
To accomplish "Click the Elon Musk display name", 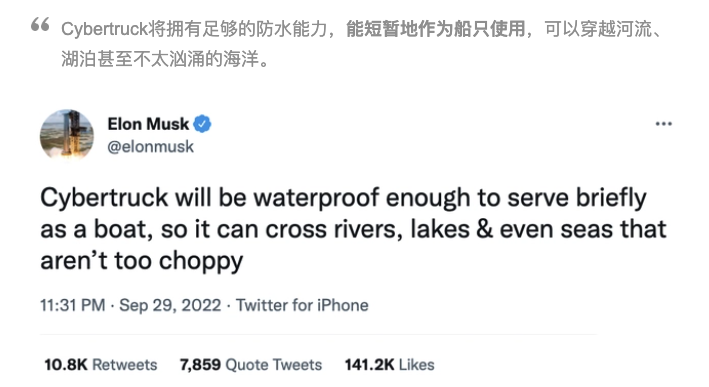I will coord(148,124).
